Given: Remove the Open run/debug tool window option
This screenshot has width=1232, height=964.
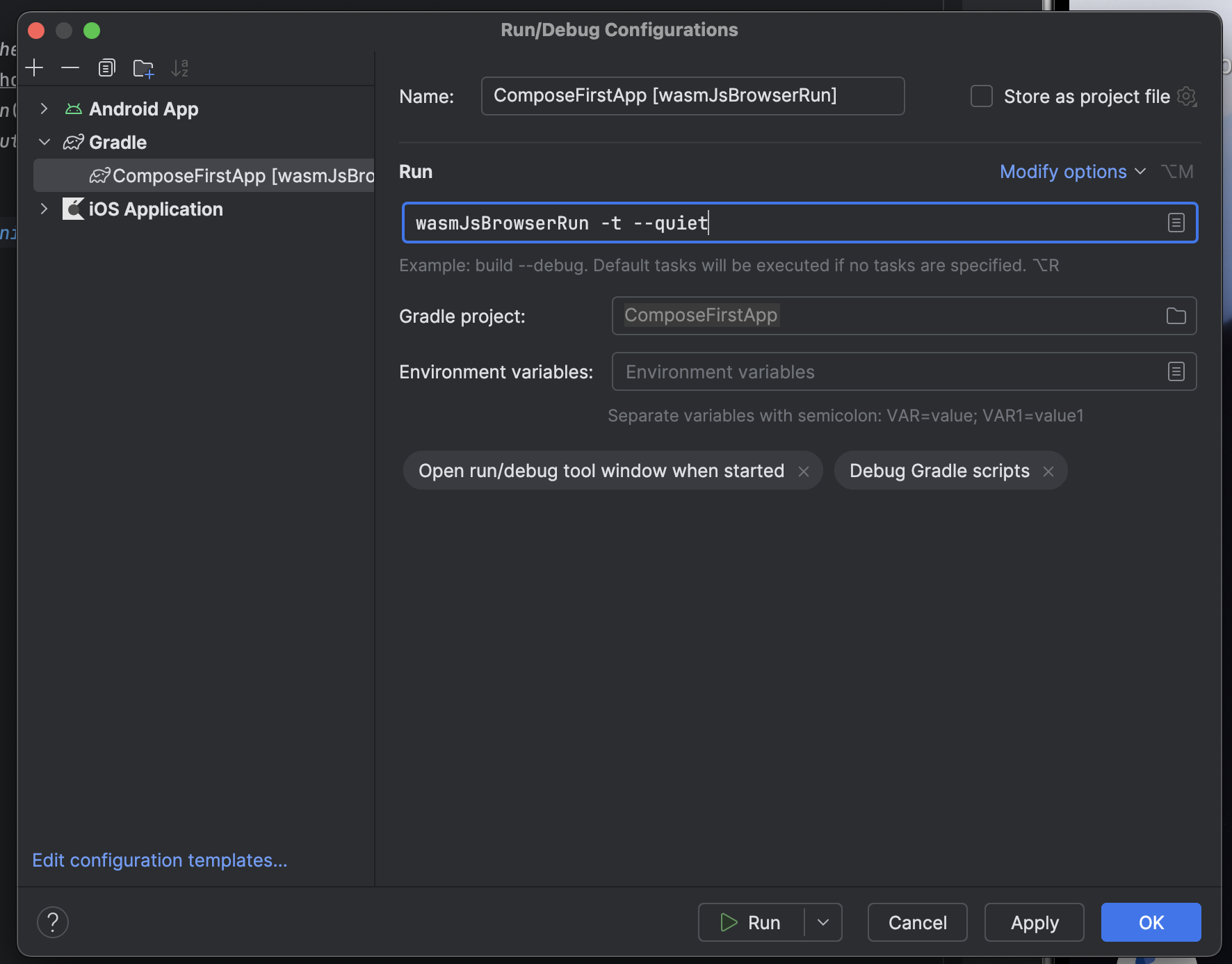Looking at the screenshot, I should [804, 471].
